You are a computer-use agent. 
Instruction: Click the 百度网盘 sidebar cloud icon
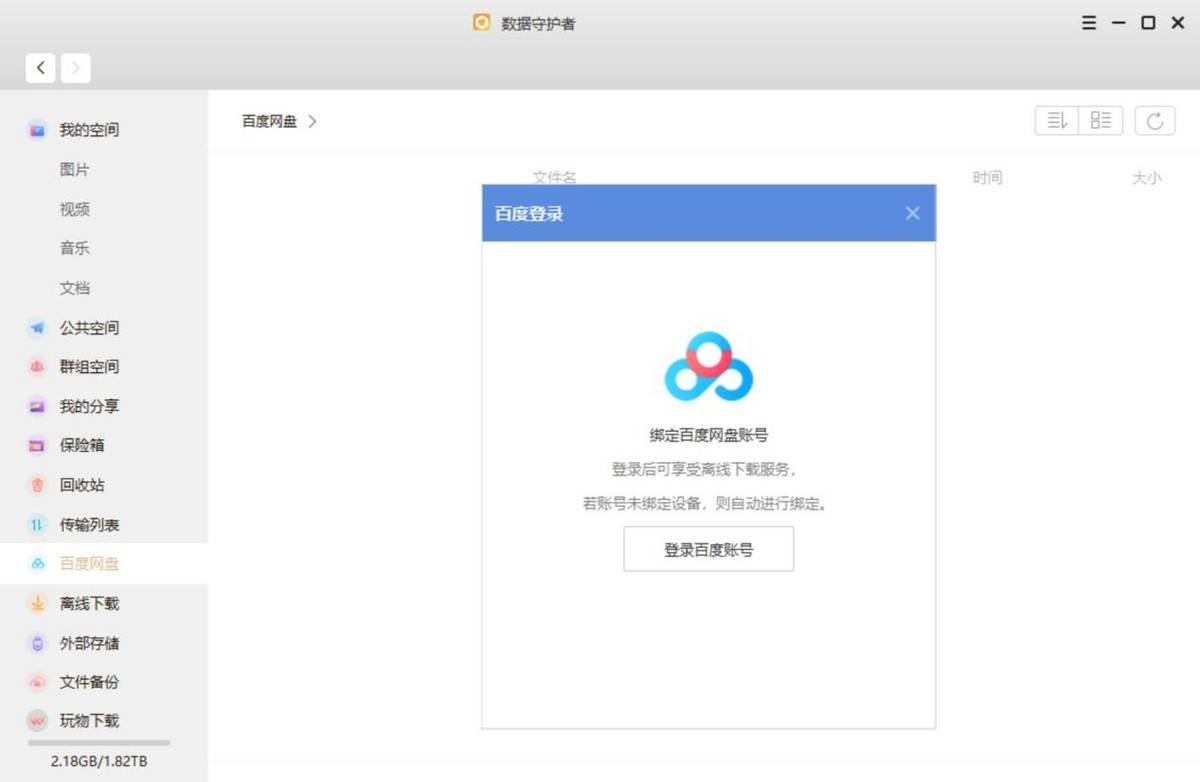tap(37, 564)
